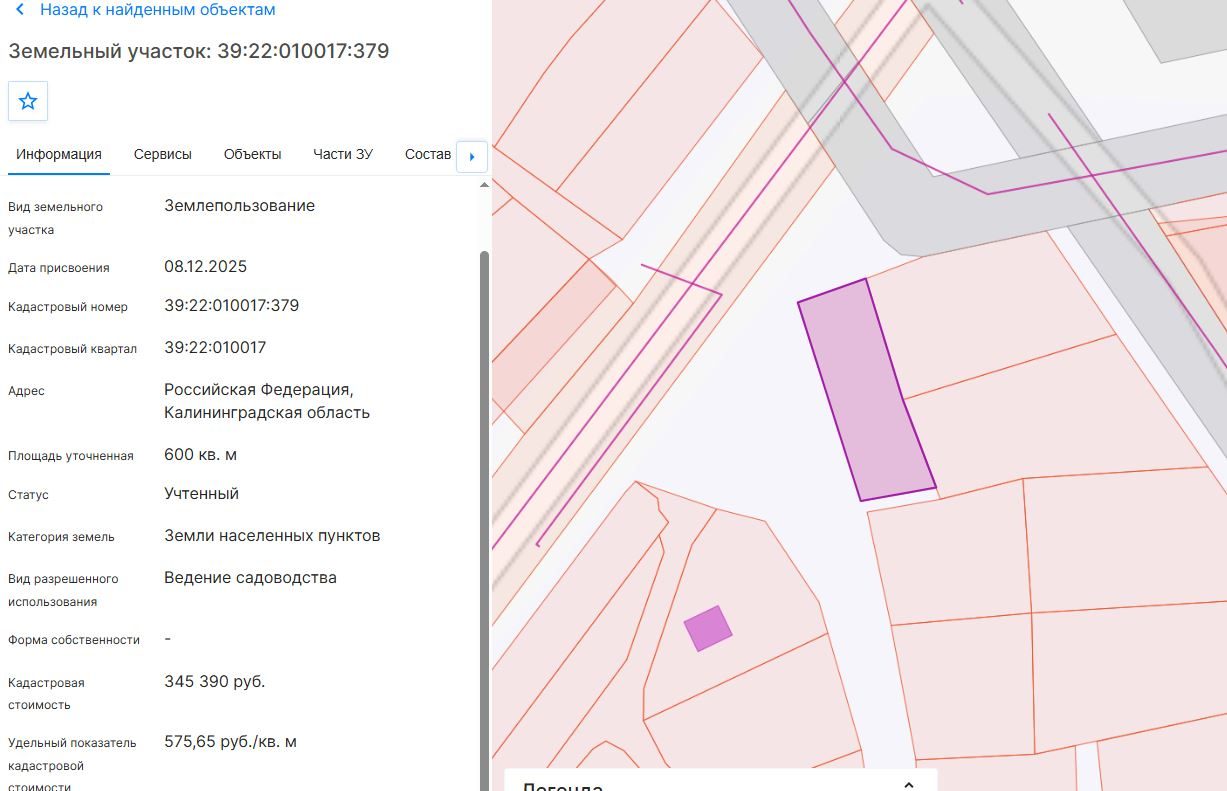Click the heading Земельный участок: 39:22:010017:379
Image resolution: width=1227 pixels, height=791 pixels.
coord(199,51)
